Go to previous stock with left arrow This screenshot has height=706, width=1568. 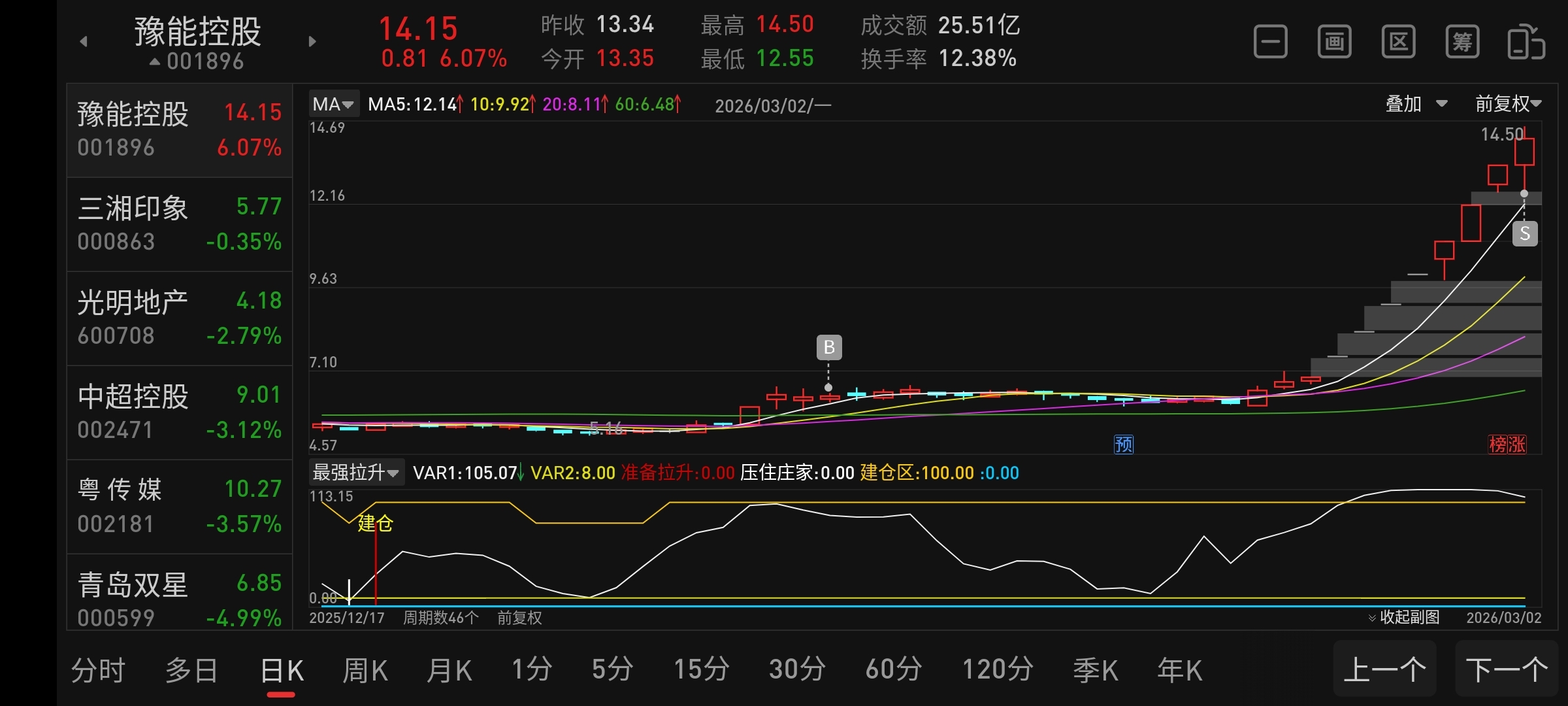84,42
